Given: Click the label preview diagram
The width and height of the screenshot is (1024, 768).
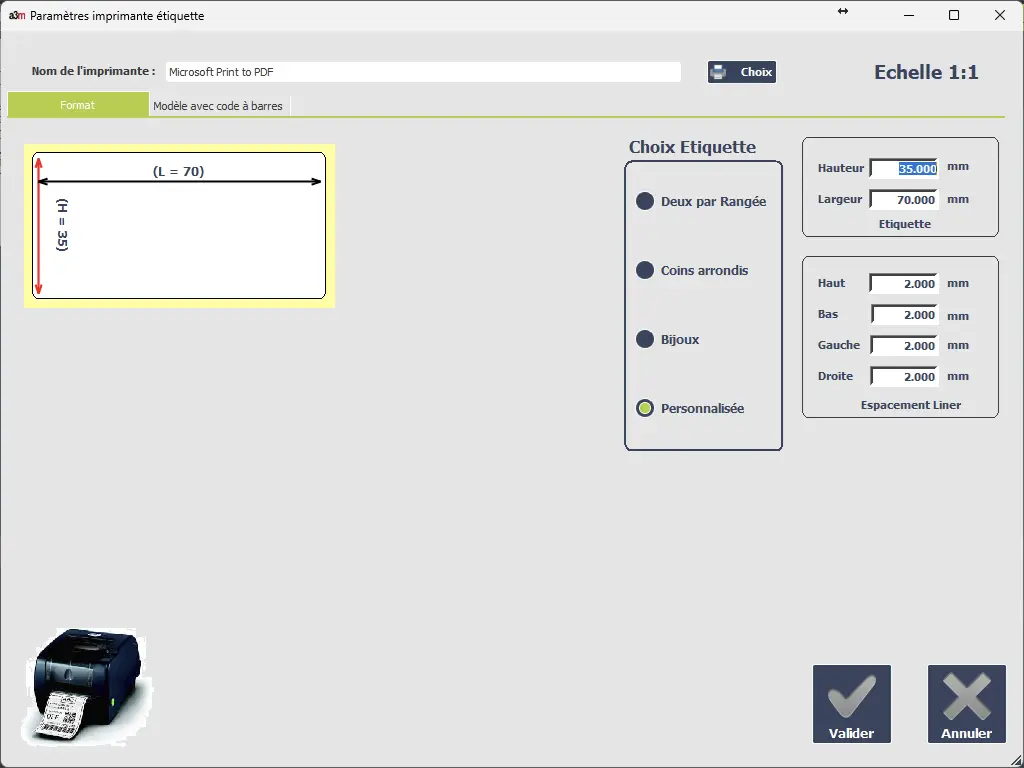Looking at the screenshot, I should (x=180, y=226).
